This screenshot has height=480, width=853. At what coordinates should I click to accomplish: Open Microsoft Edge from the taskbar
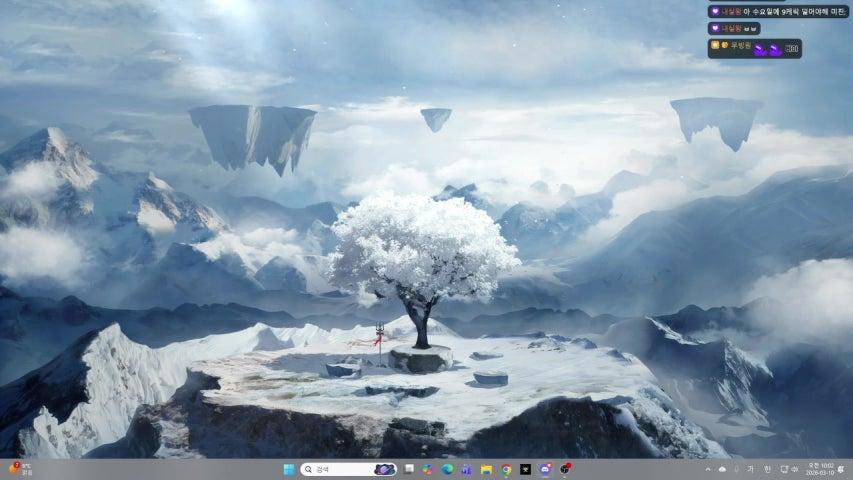tap(447, 469)
